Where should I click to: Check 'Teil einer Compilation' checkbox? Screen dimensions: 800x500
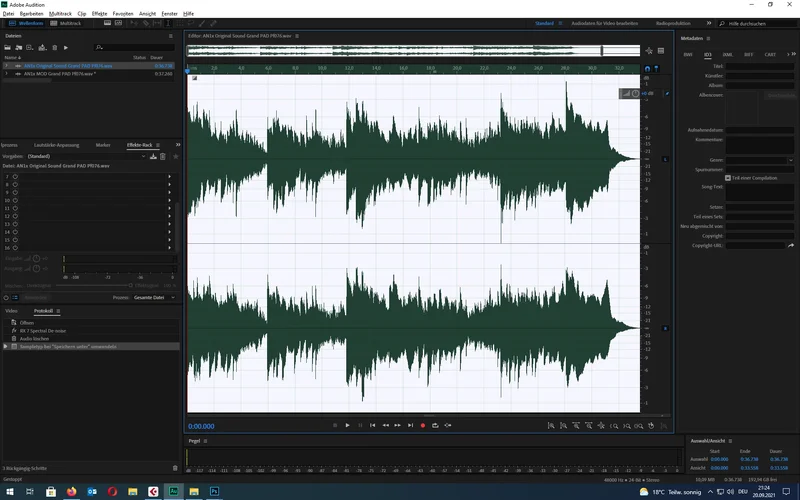(729, 177)
